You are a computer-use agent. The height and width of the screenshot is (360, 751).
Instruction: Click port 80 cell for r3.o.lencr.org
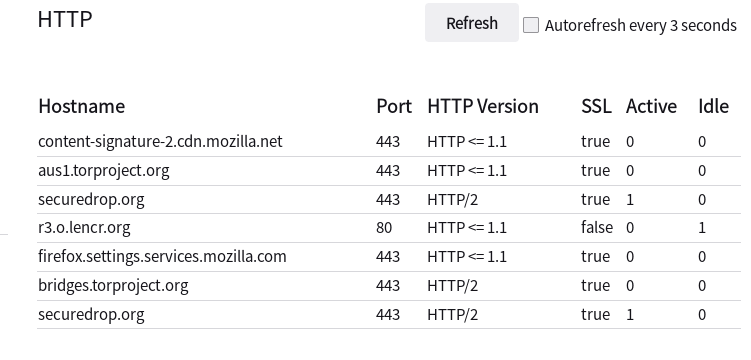tap(384, 228)
